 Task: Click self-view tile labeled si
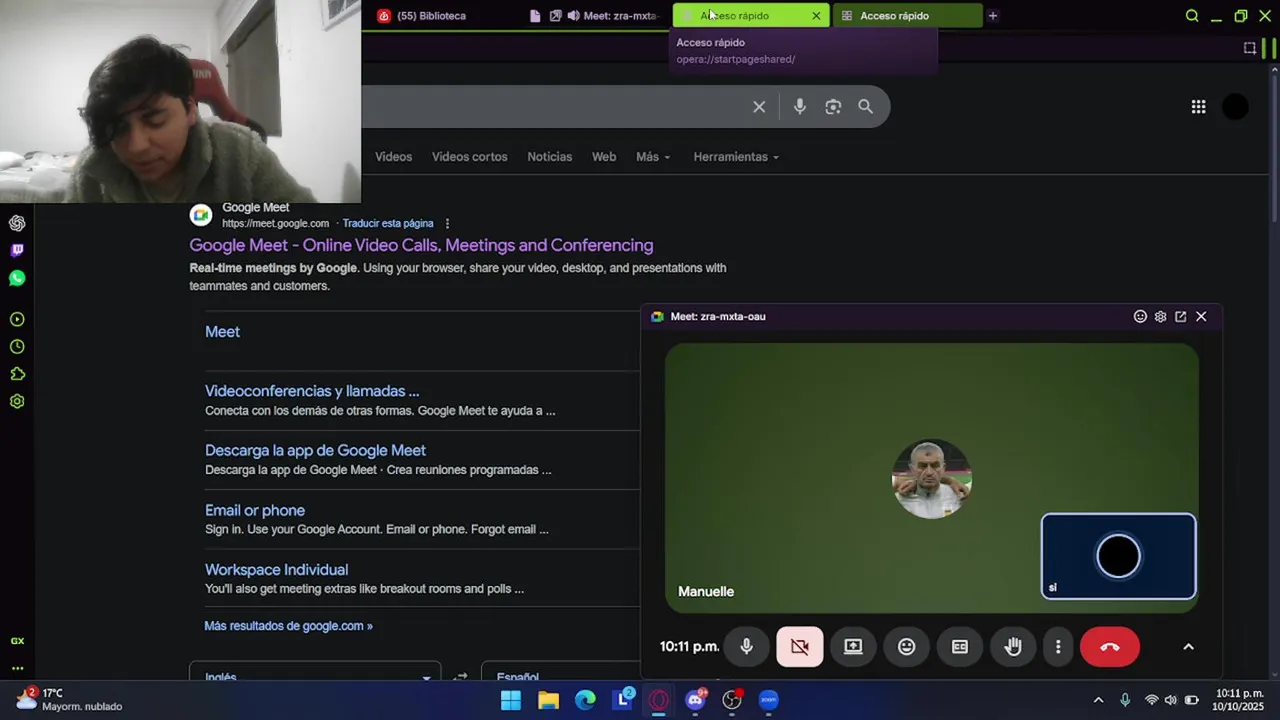(1118, 556)
